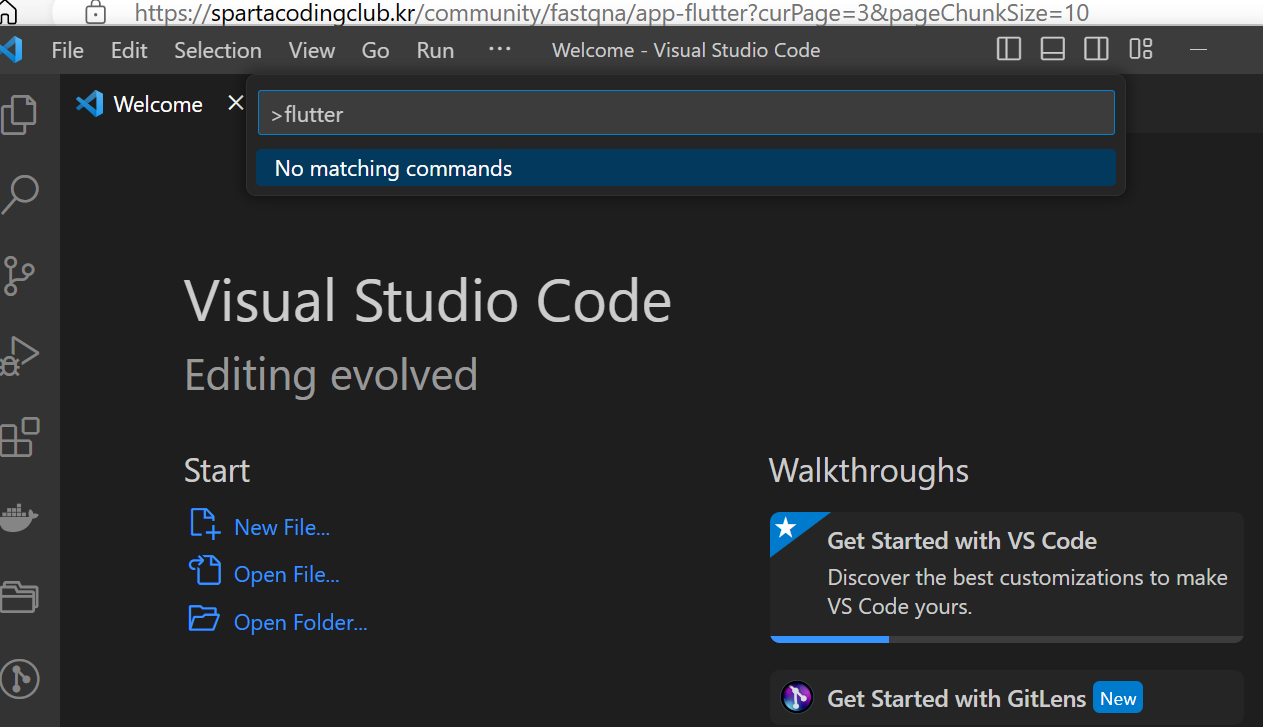Toggle the Panel layout icon
The height and width of the screenshot is (727, 1263).
coord(1053,49)
